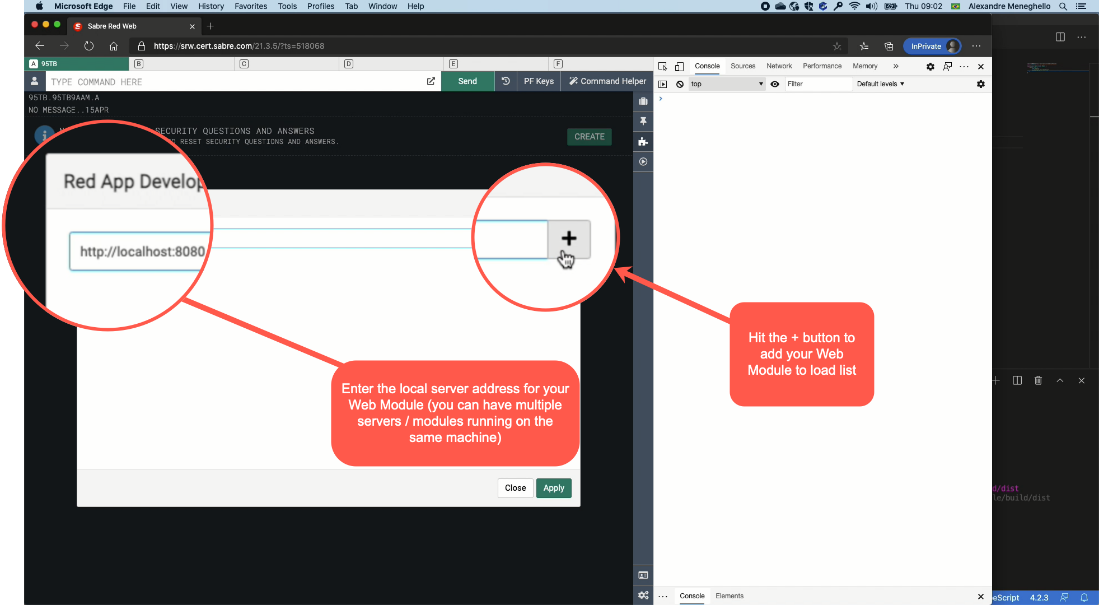Click the puzzle piece Red App icon
The height and width of the screenshot is (605, 1099).
pyautogui.click(x=643, y=142)
